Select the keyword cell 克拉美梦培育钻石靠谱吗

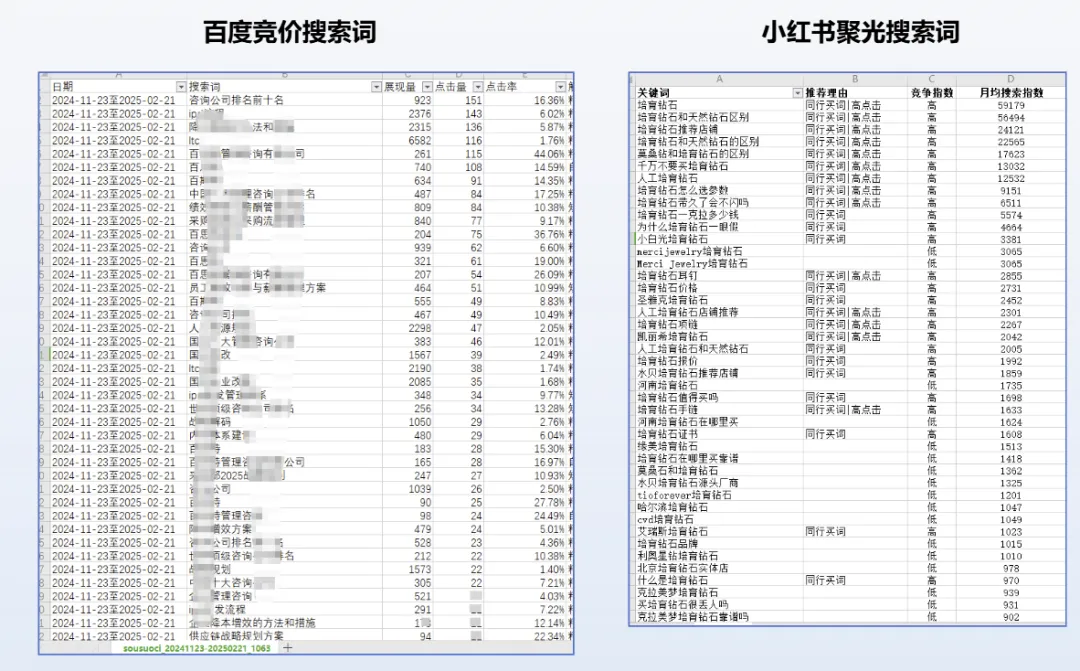[719, 617]
